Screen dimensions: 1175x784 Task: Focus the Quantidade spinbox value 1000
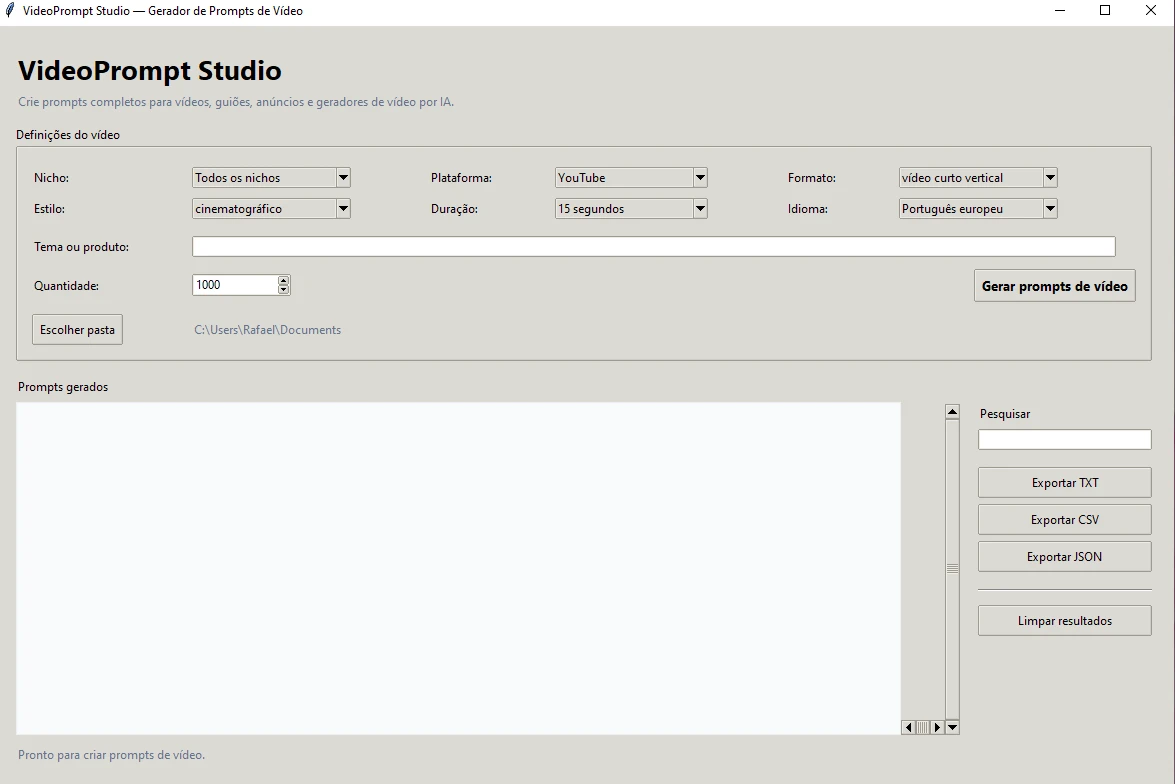click(235, 285)
